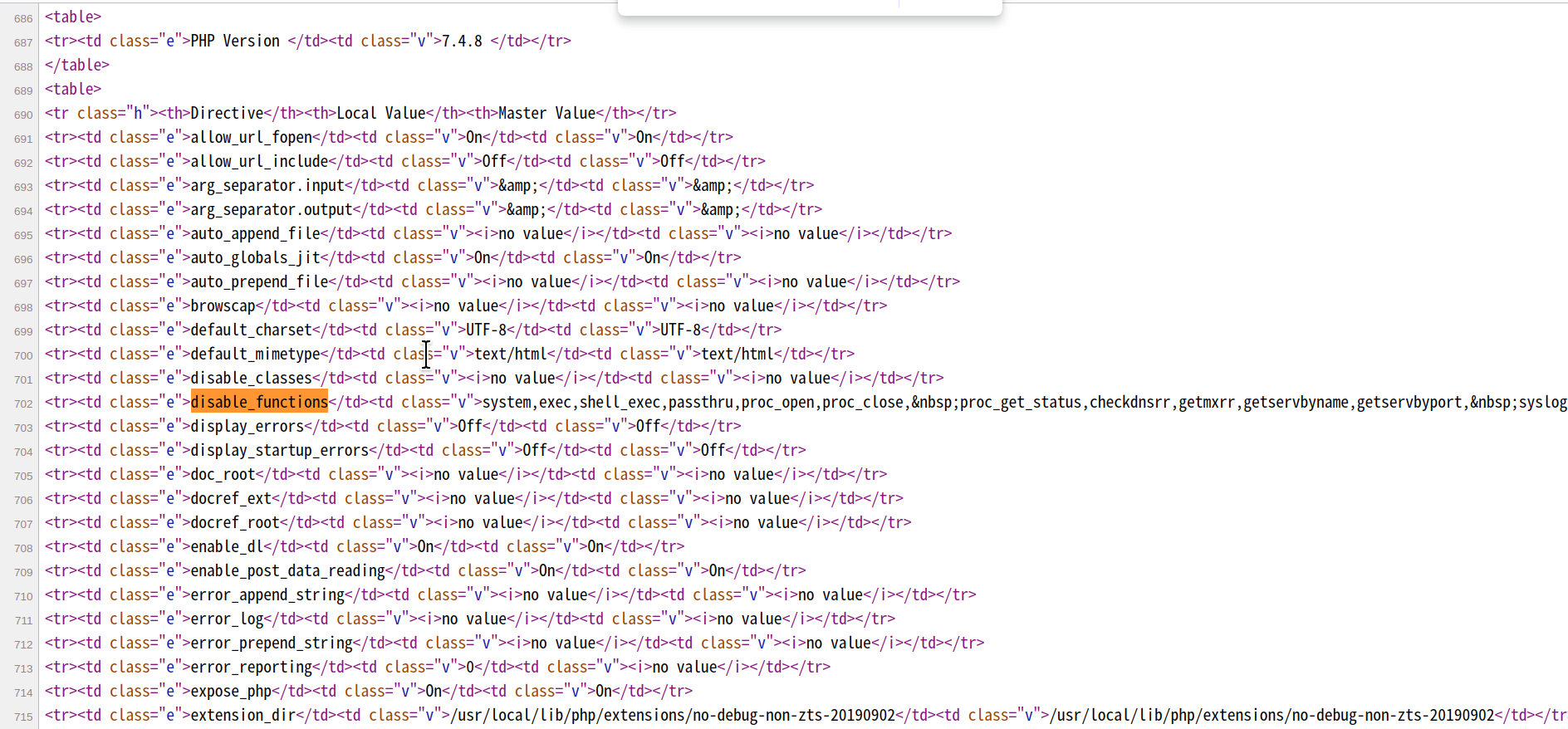Click the 7.4.8 version value

pos(462,41)
